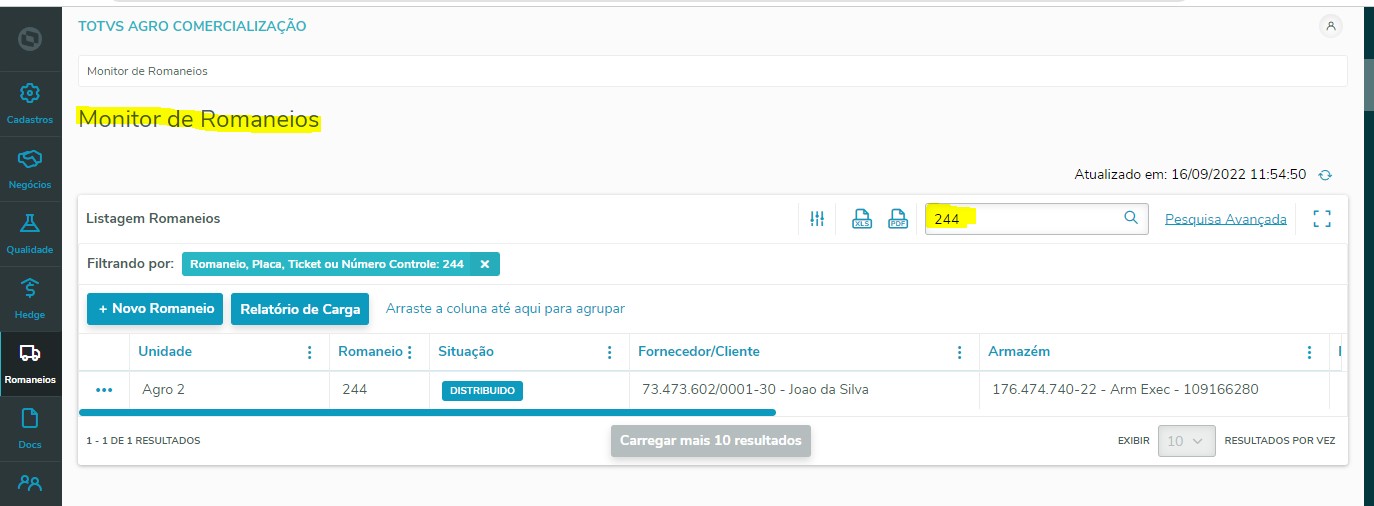Open Unidade column options menu
The width and height of the screenshot is (1374, 506).
(310, 352)
